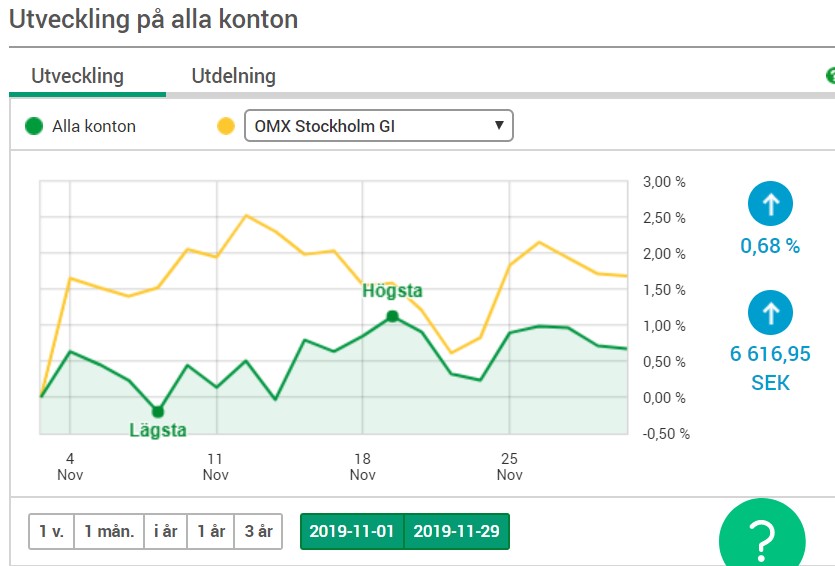Image resolution: width=835 pixels, height=566 pixels.
Task: Click the Högsta point on the chart
Action: [x=392, y=316]
